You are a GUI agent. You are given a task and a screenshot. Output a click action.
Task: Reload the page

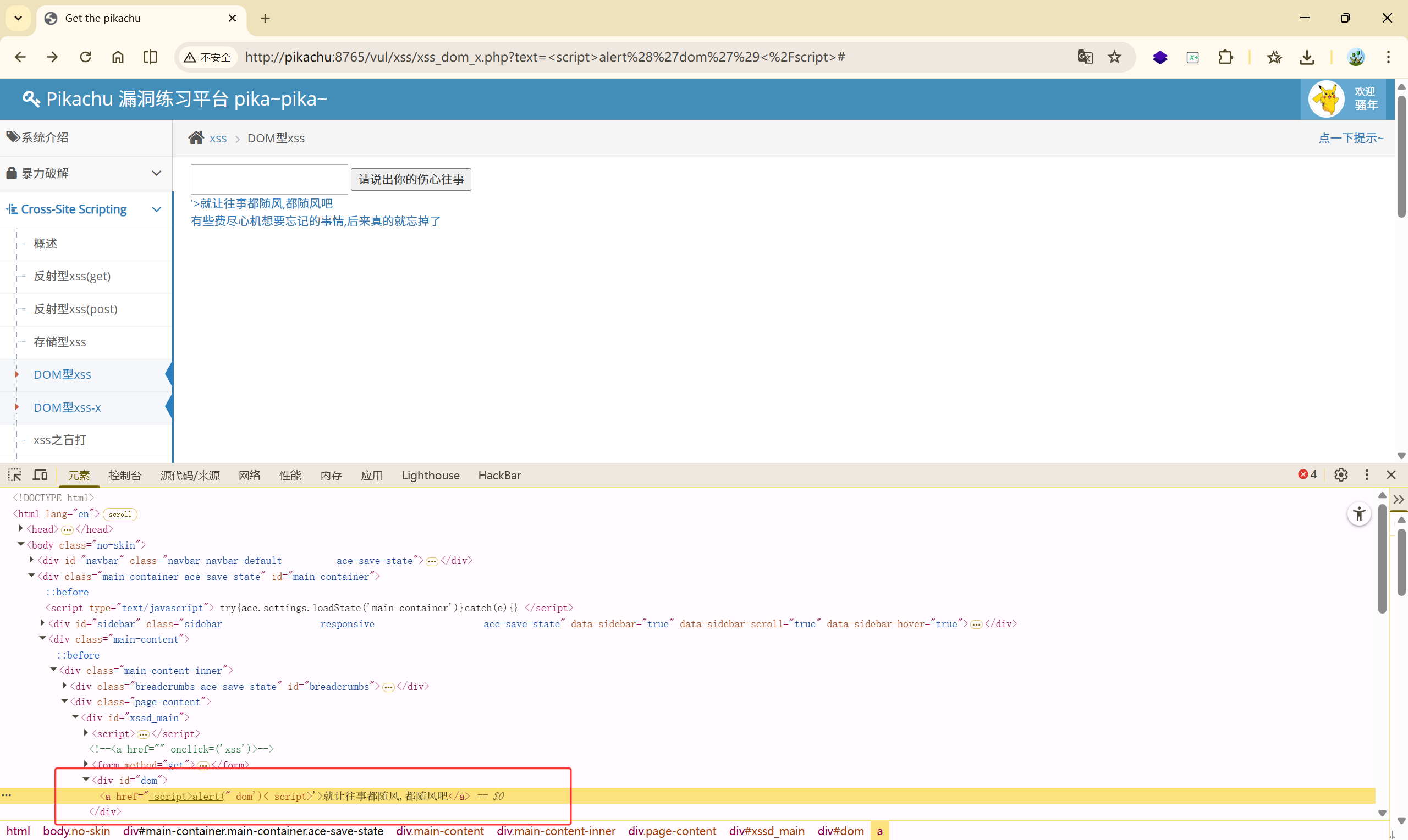tap(85, 57)
